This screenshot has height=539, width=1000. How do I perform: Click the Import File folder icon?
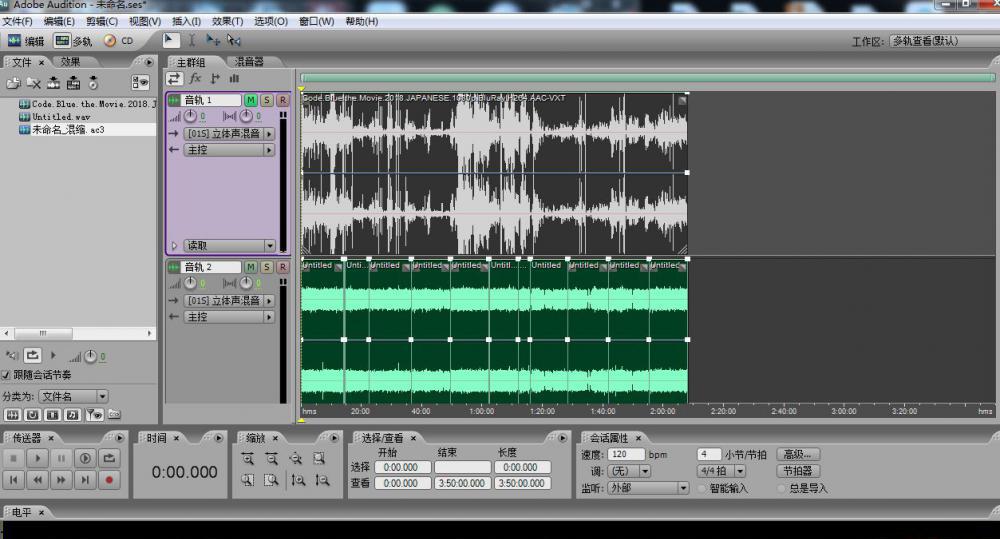pos(13,83)
